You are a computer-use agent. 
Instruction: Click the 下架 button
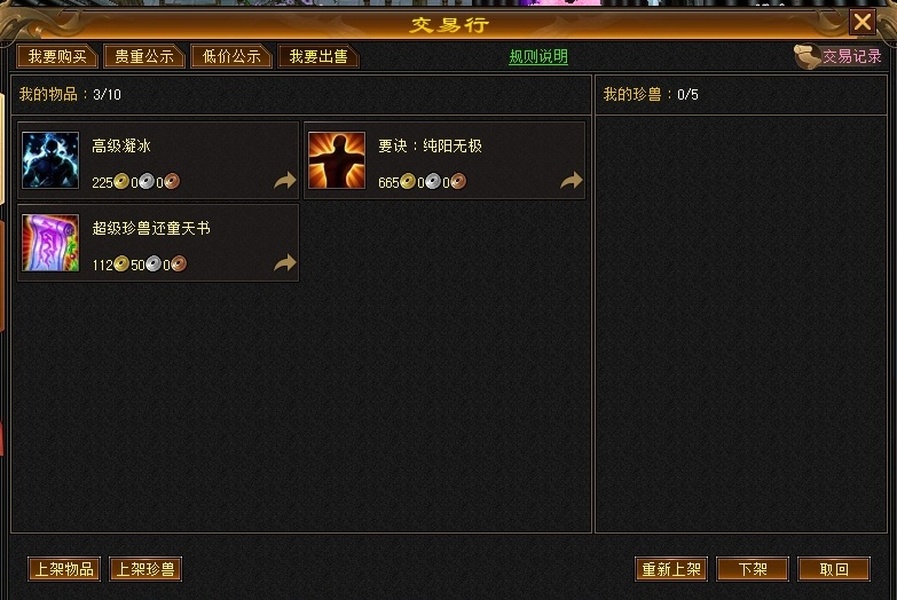pyautogui.click(x=752, y=569)
